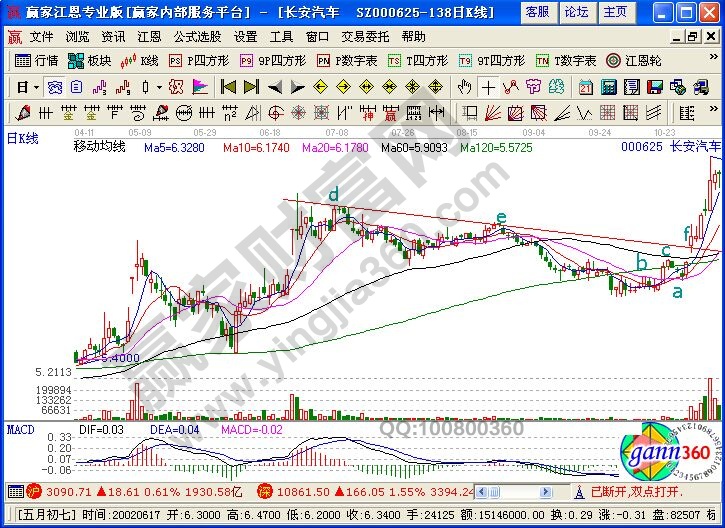Expand the 日 period dropdown arrow
This screenshot has width=725, height=528.
pyautogui.click(x=36, y=87)
